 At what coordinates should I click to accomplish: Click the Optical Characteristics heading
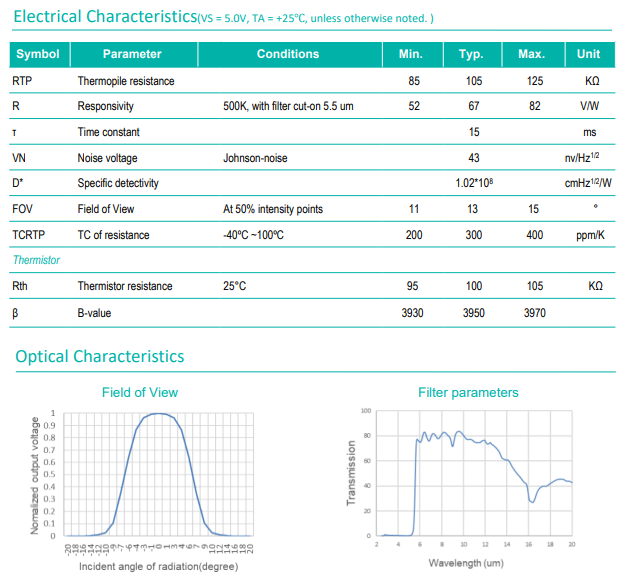point(100,357)
